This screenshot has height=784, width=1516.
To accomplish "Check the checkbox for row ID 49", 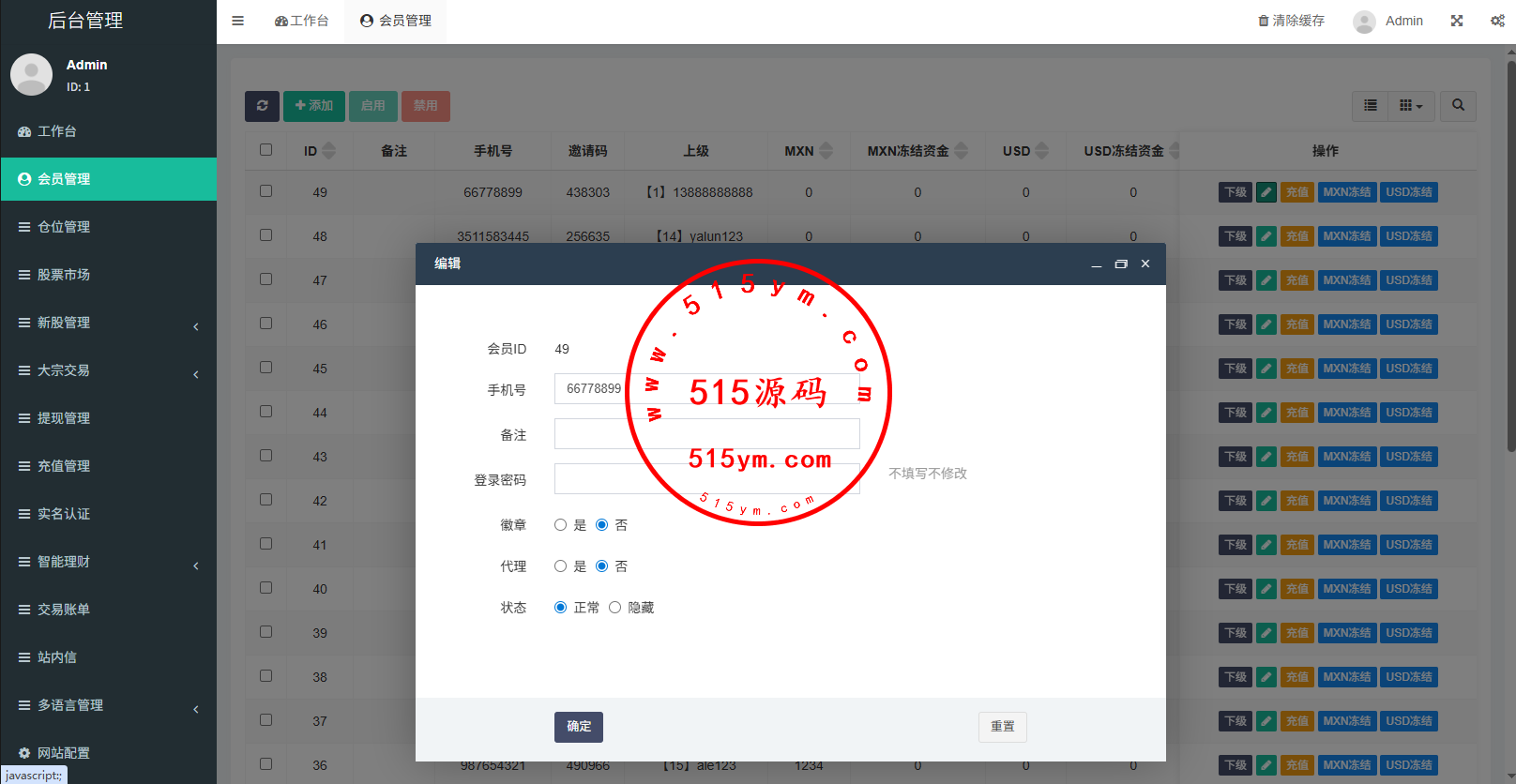I will pyautogui.click(x=266, y=191).
